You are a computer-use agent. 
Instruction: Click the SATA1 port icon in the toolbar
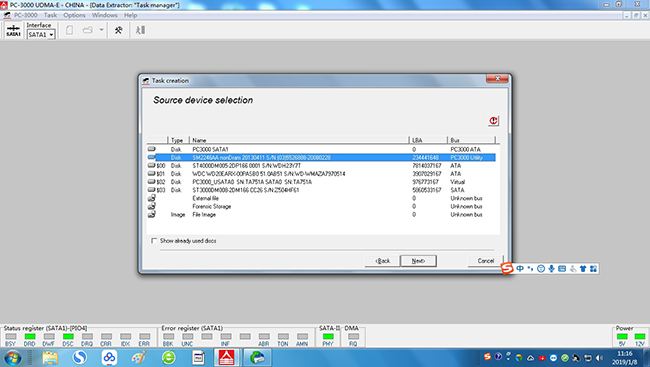pyautogui.click(x=13, y=30)
